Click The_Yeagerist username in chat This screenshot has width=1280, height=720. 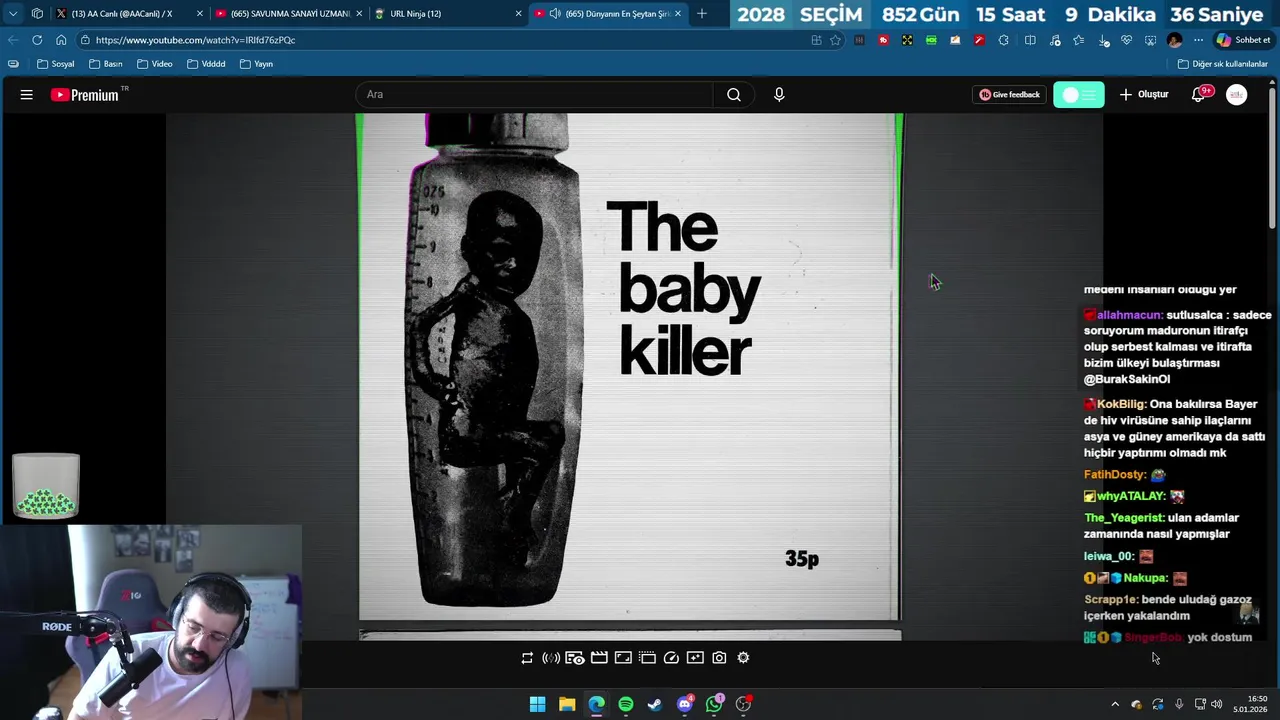tap(1125, 518)
